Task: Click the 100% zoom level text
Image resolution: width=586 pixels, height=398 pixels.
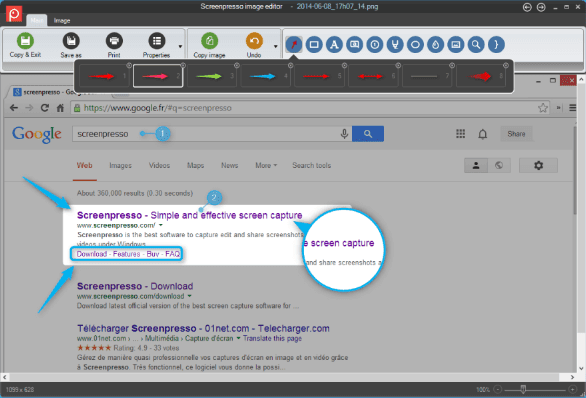Action: (483, 390)
